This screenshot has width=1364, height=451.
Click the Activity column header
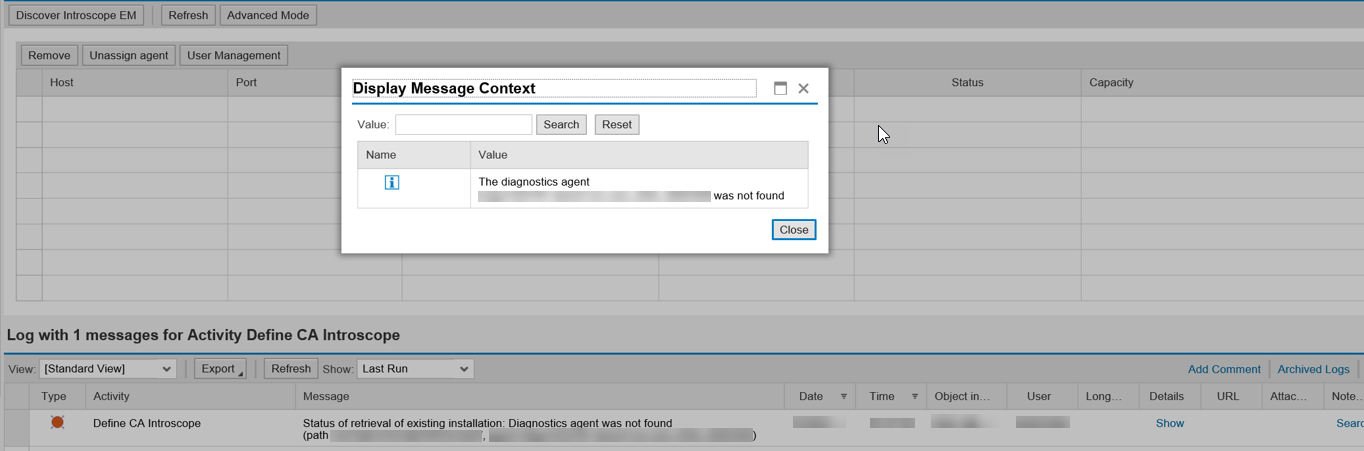(191, 396)
